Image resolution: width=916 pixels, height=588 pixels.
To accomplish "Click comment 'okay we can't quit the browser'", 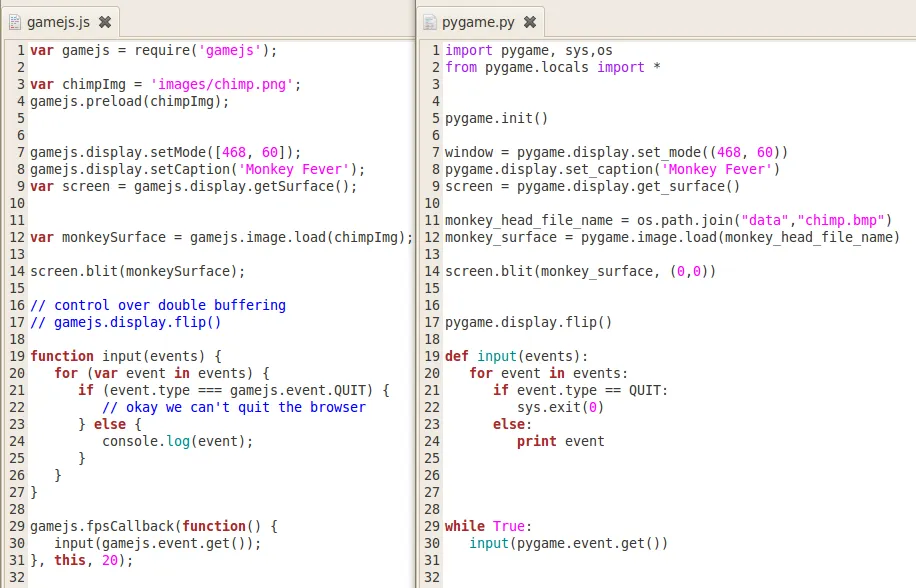I will pyautogui.click(x=234, y=407).
